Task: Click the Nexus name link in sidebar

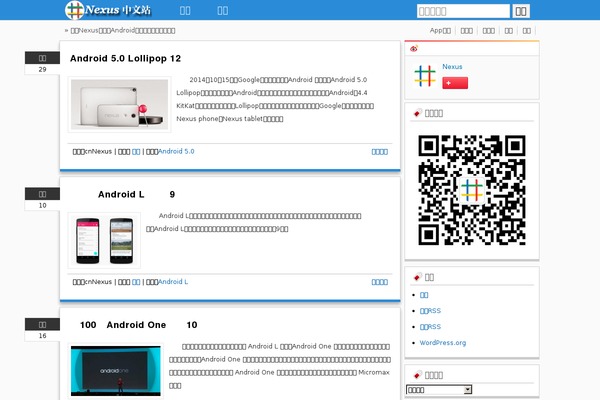Action: click(452, 67)
